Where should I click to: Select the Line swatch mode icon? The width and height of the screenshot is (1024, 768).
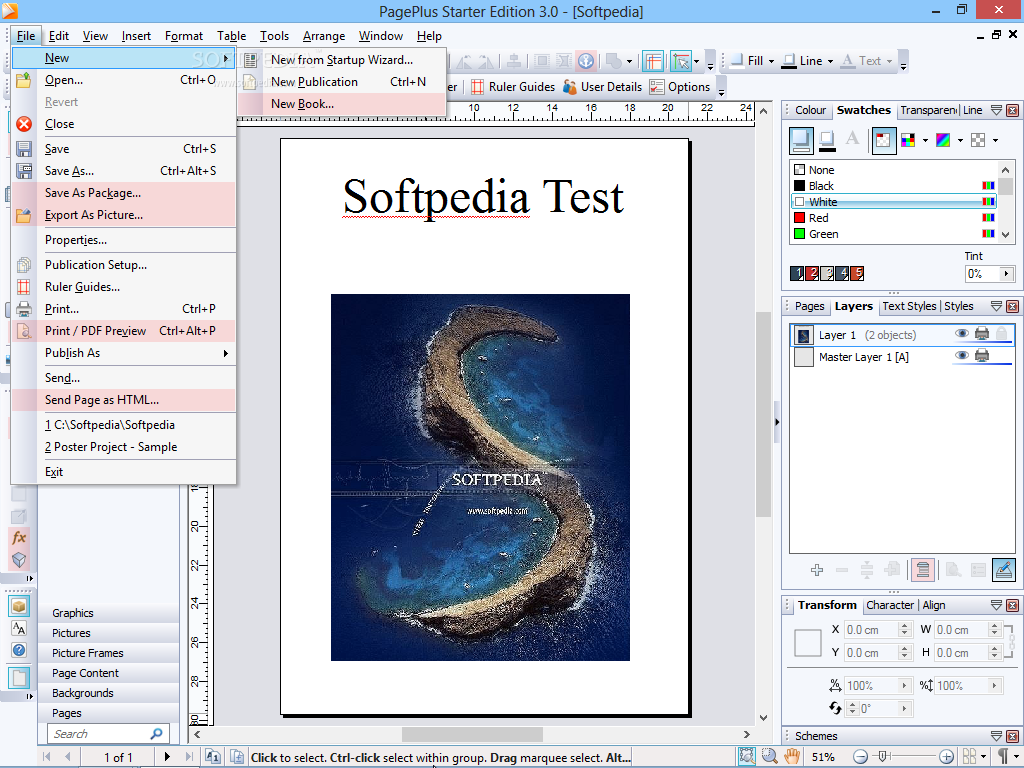[x=827, y=140]
